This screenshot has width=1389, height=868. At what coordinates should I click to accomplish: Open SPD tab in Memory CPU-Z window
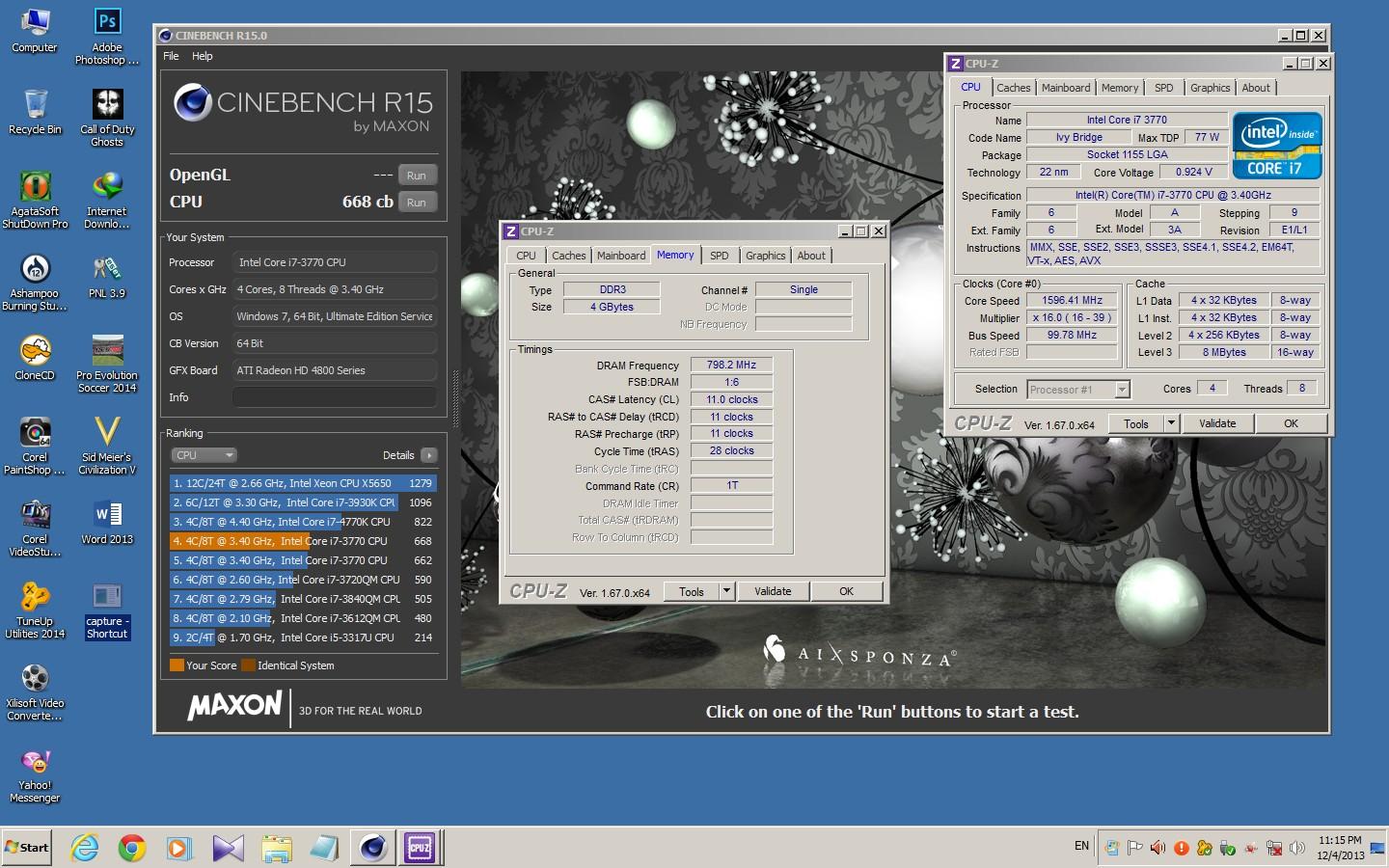(720, 256)
